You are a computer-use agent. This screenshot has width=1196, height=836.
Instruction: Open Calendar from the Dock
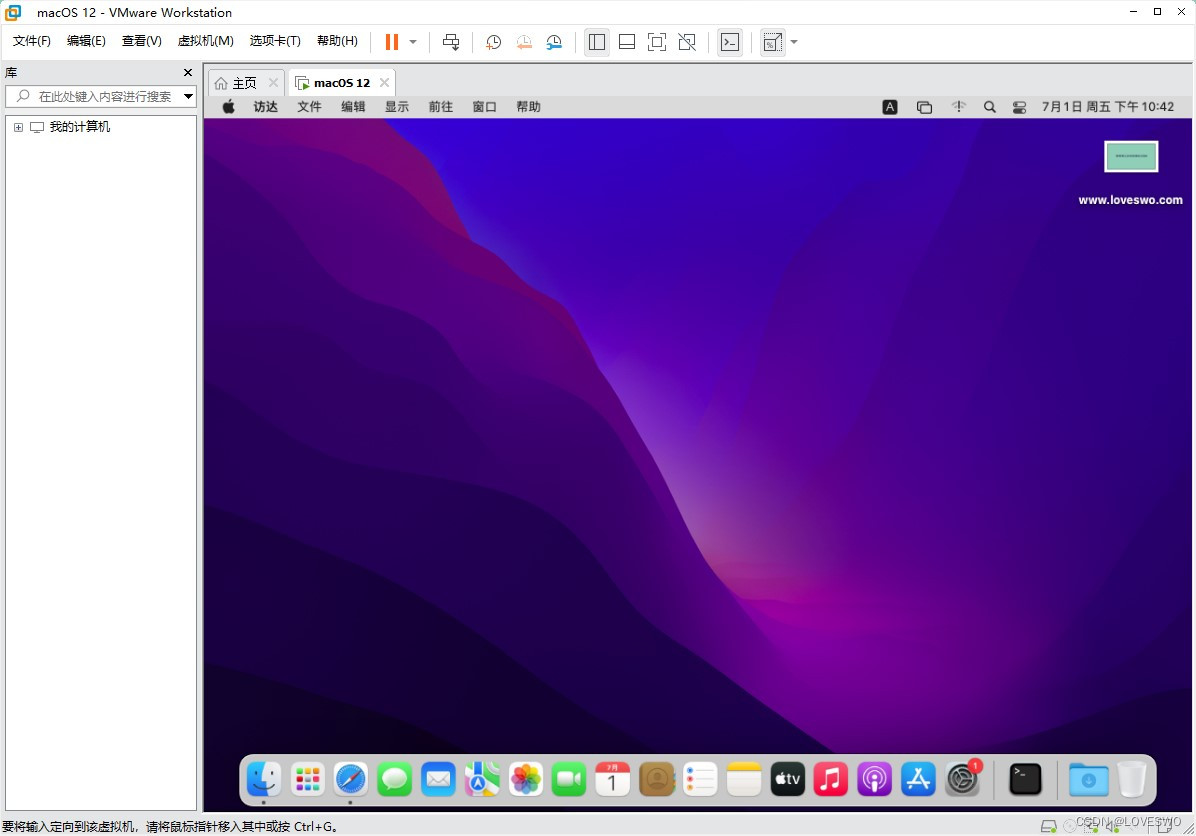point(612,780)
